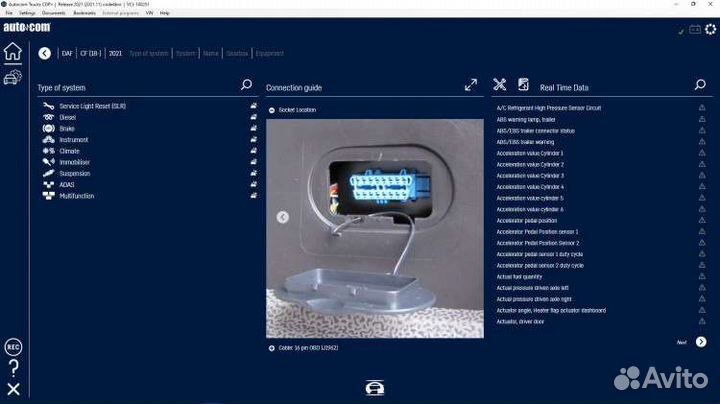Select the Climate system type
The width and height of the screenshot is (720, 404).
pyautogui.click(x=69, y=151)
